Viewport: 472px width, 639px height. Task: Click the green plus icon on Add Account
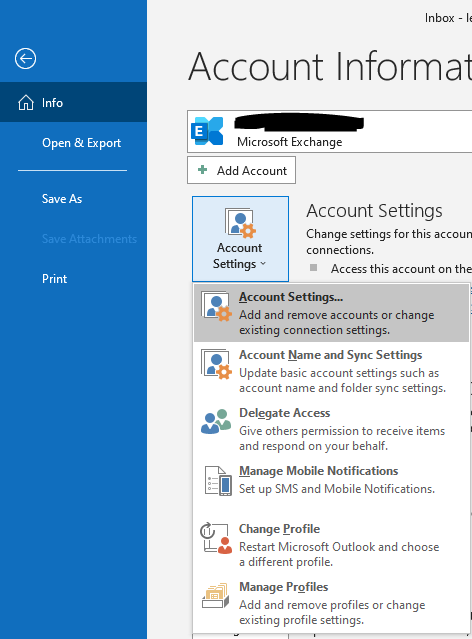coord(202,170)
